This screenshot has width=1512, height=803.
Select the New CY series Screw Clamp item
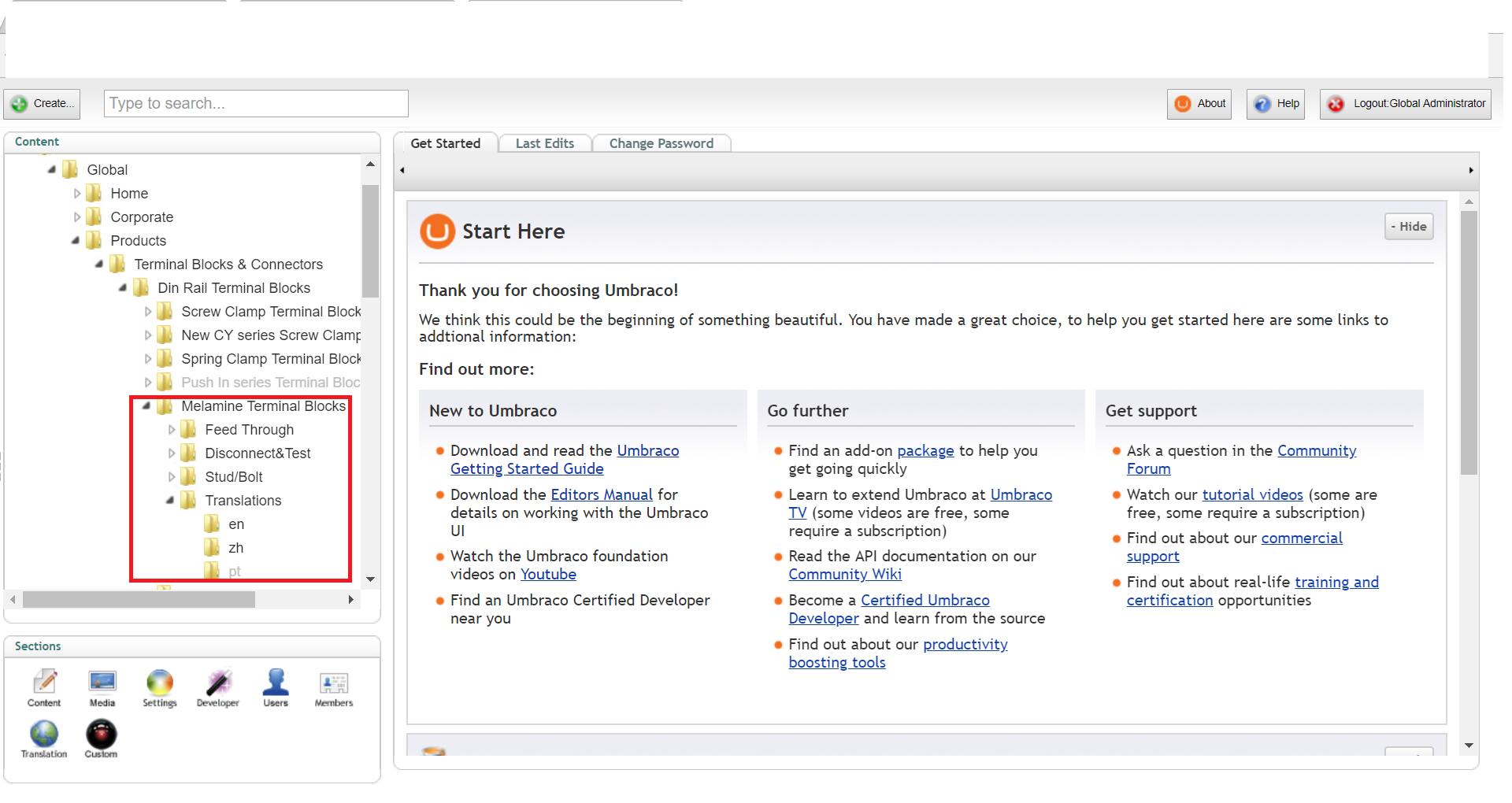point(271,335)
